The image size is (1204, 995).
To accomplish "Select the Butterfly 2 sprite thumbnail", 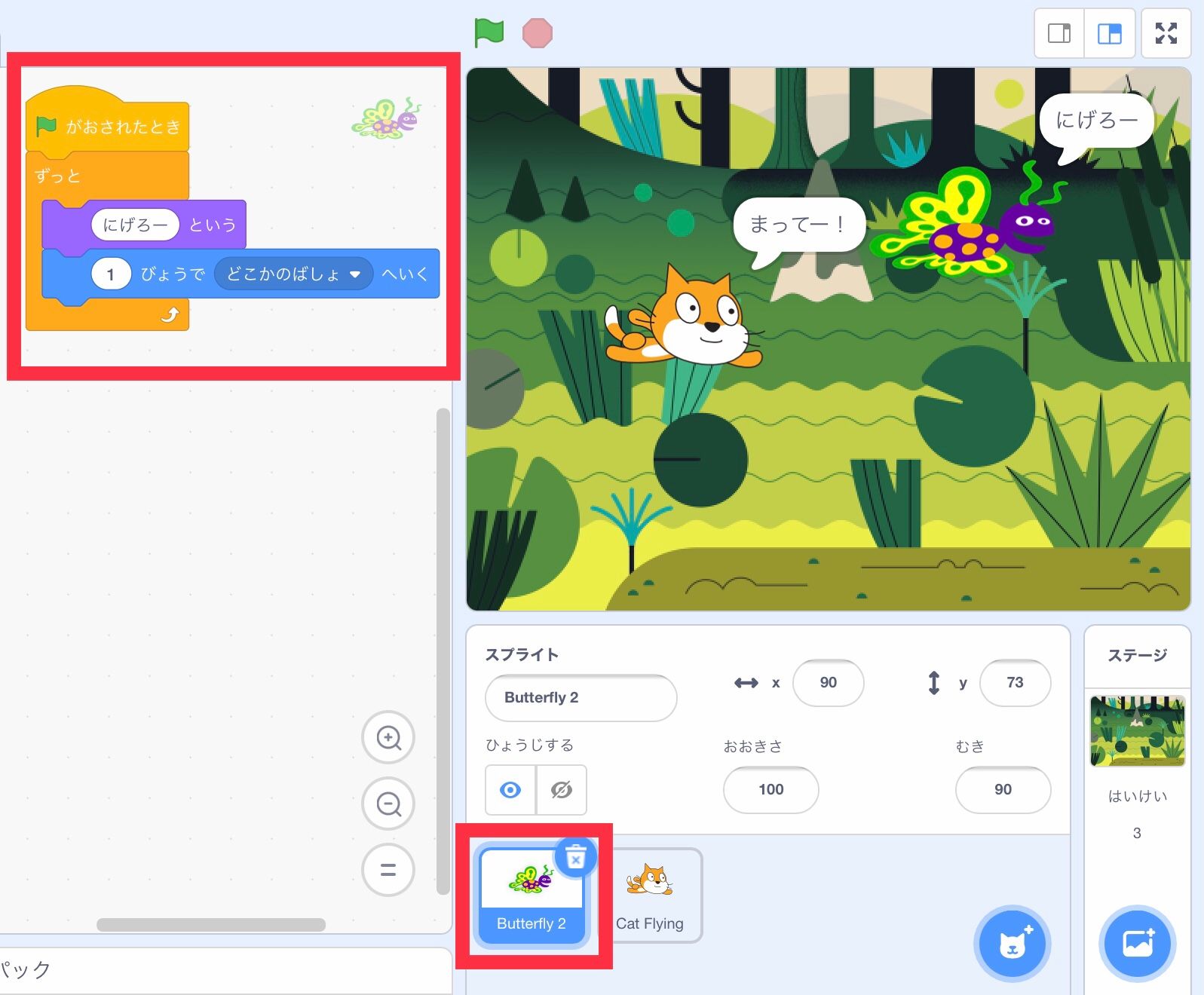I will [x=532, y=895].
